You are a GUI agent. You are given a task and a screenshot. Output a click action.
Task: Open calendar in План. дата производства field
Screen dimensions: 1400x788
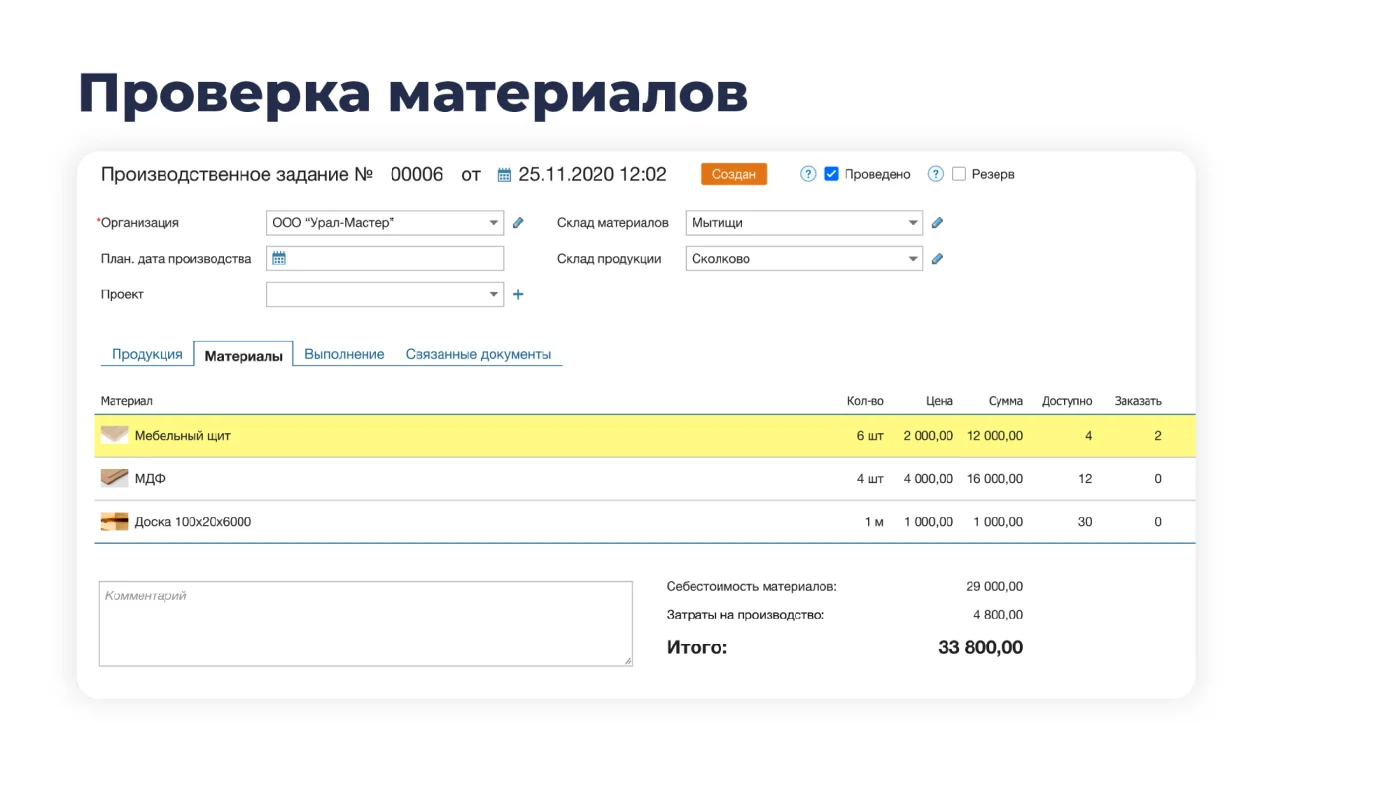pyautogui.click(x=279, y=258)
